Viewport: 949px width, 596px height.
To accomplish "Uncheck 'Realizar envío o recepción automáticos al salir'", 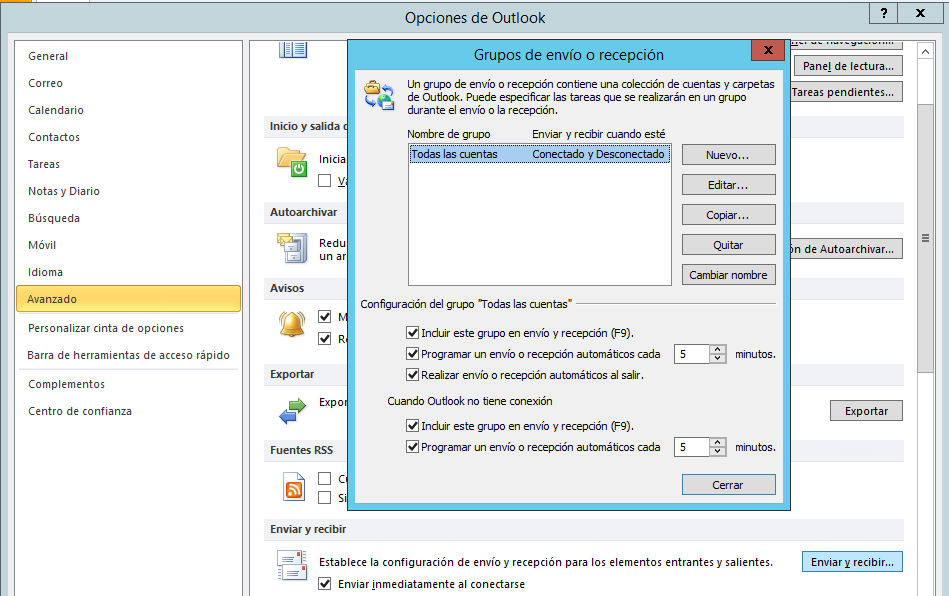I will click(x=413, y=375).
